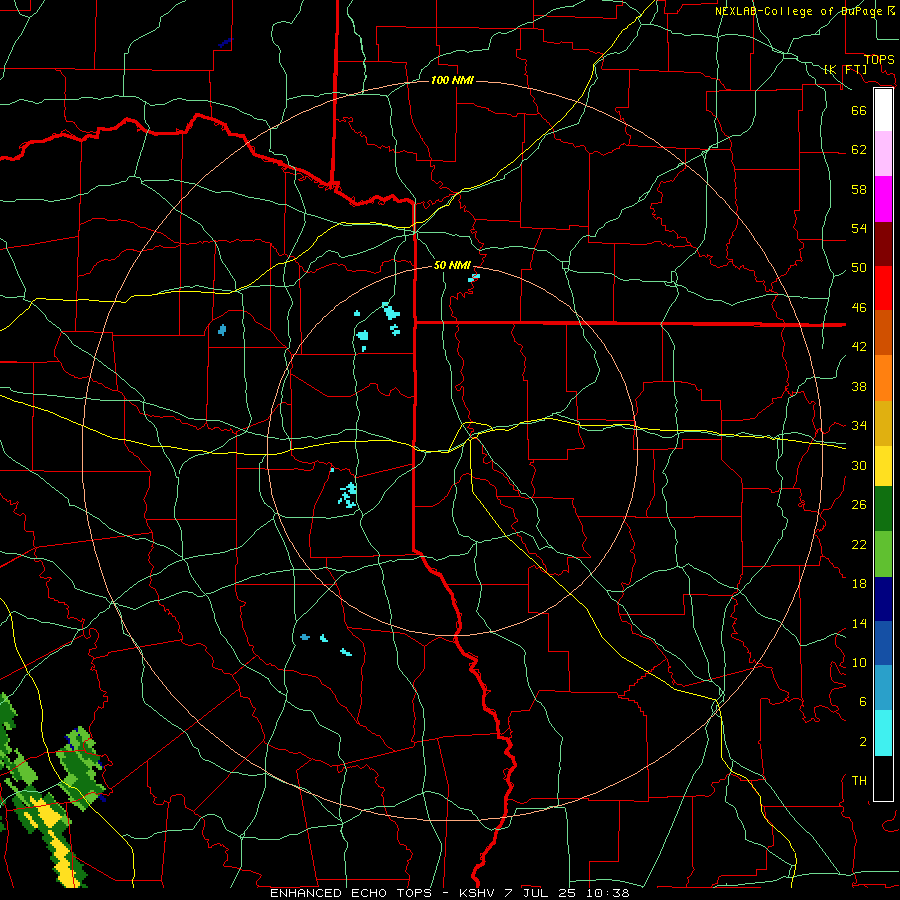The height and width of the screenshot is (900, 900).
Task: Click the cyan echo cluster south of radar center-left
Action: 348,496
